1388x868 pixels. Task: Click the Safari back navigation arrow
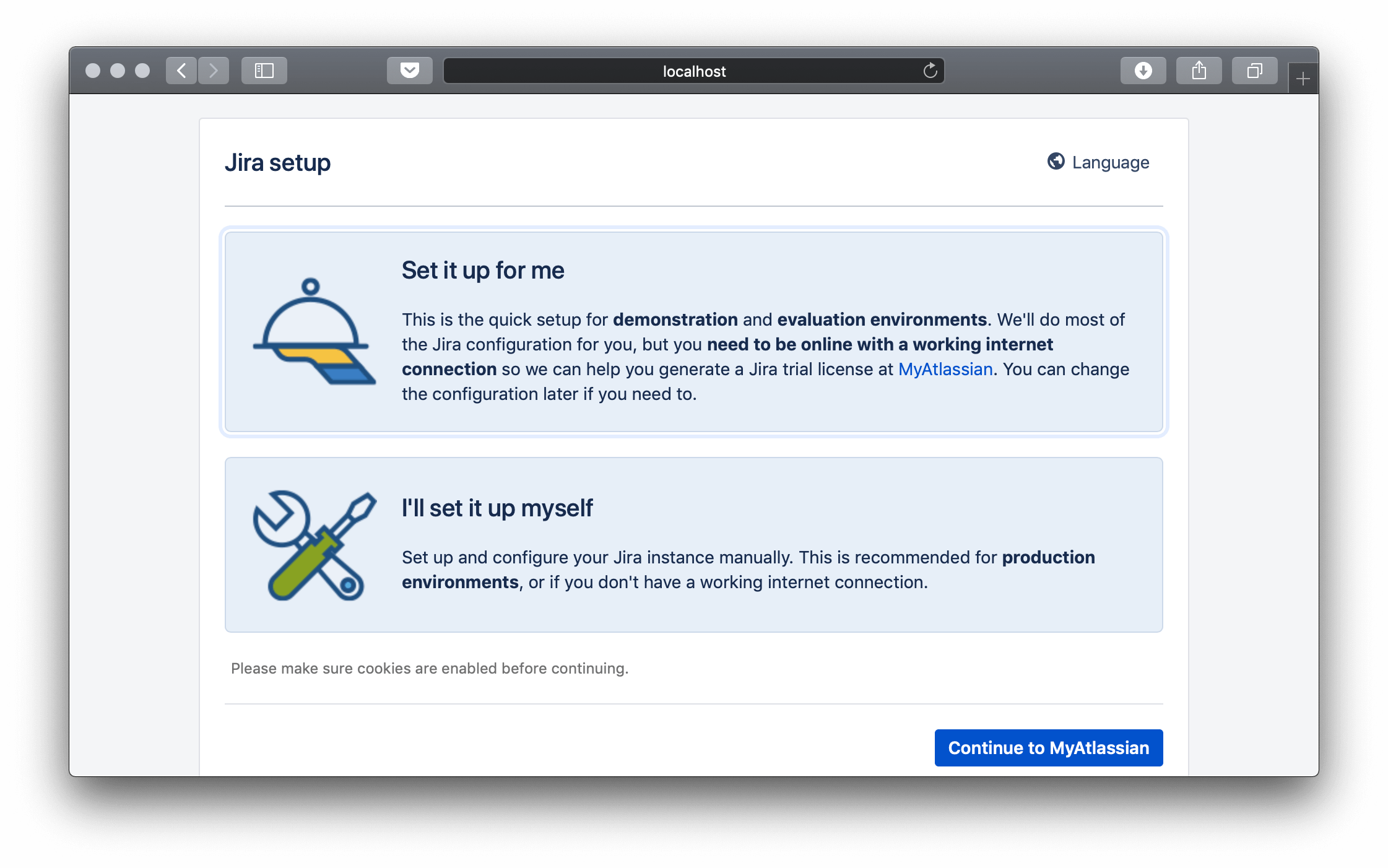pos(181,71)
